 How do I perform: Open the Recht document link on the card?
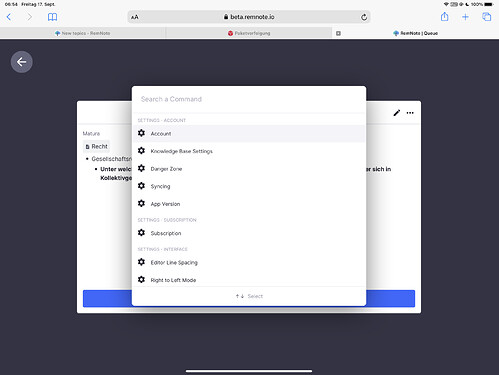(96, 146)
